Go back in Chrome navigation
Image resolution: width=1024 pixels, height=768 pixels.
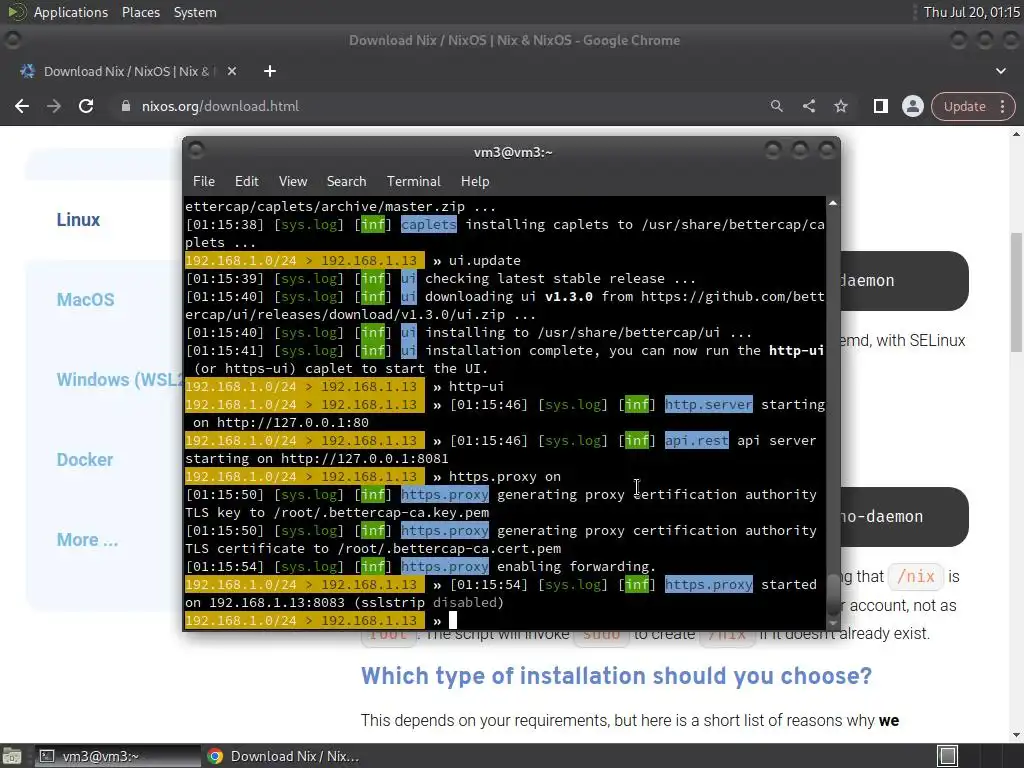[22, 106]
